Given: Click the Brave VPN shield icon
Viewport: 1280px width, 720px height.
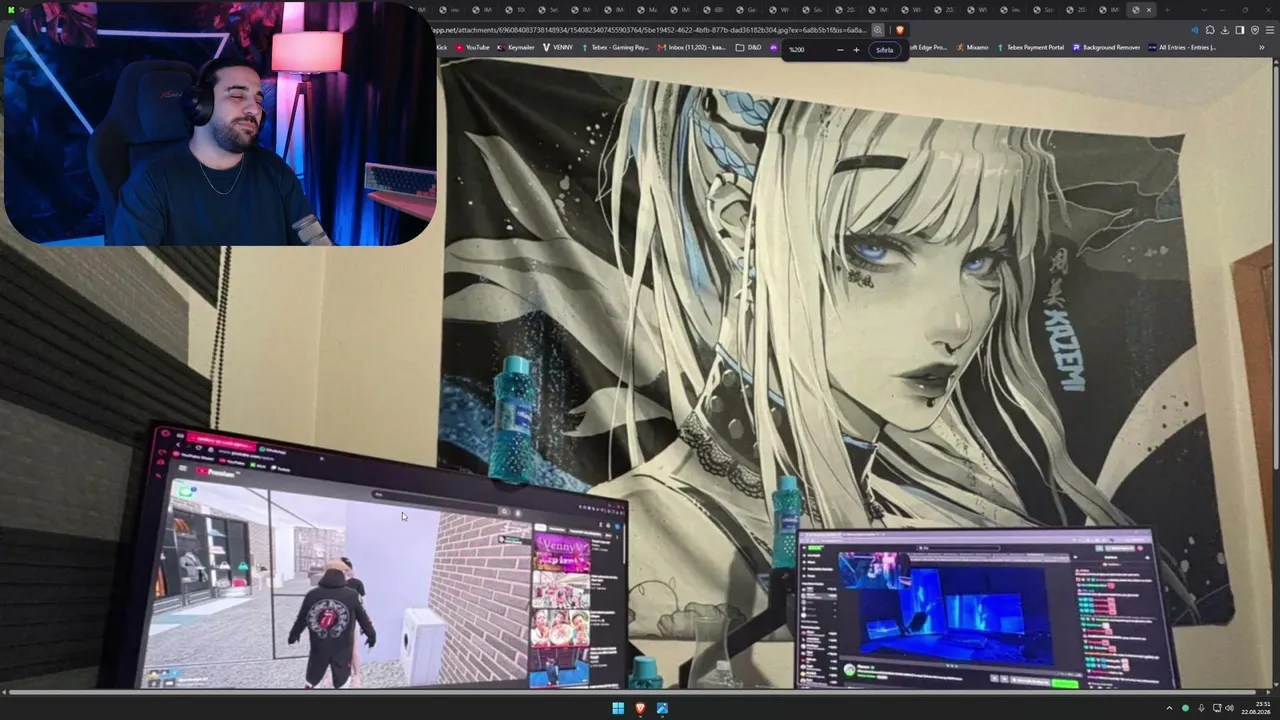Looking at the screenshot, I should 1254,30.
